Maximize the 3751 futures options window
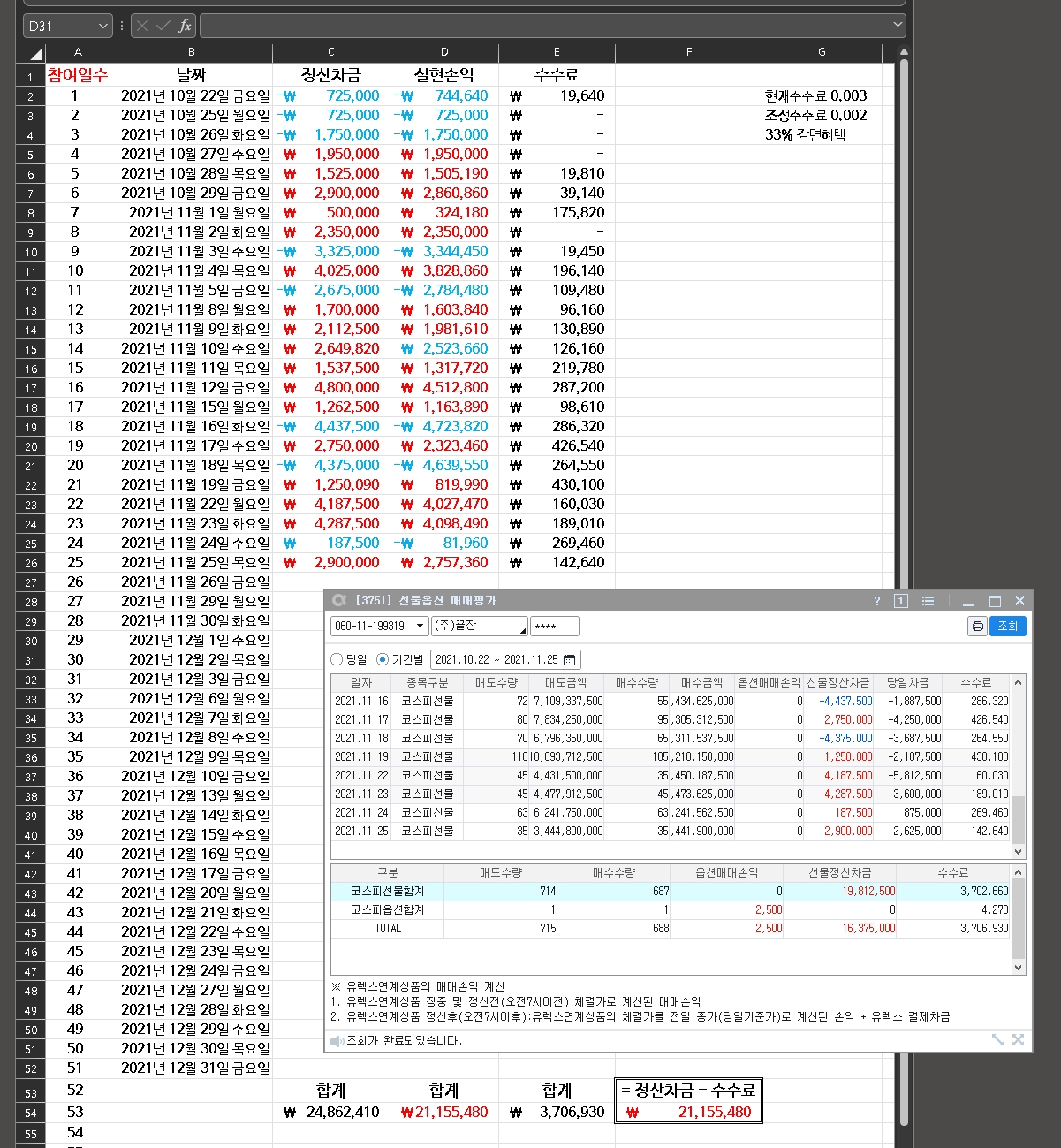1061x1148 pixels. 995,601
